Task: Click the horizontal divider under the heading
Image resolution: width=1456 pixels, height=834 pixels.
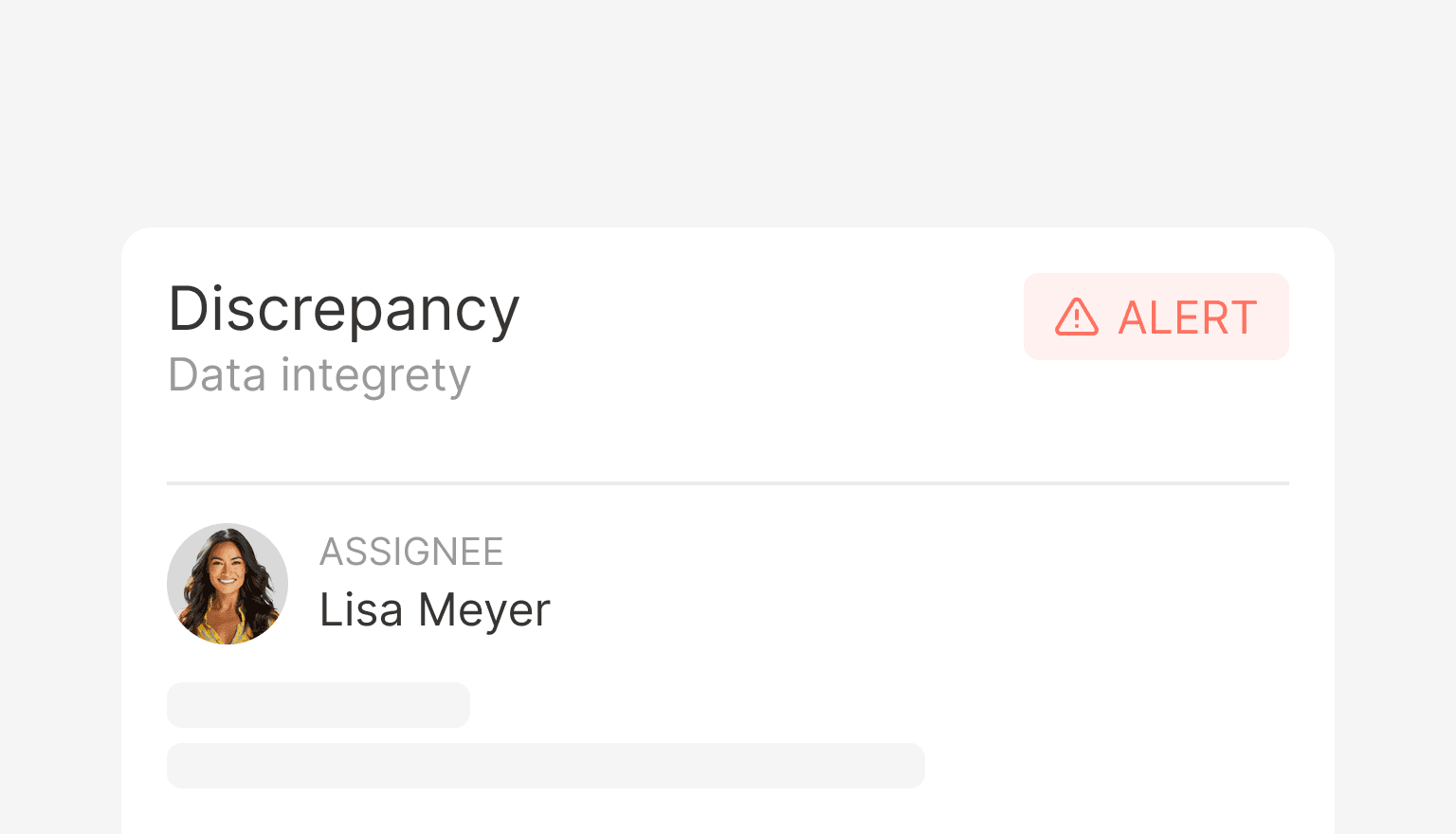Action: pyautogui.click(x=728, y=482)
